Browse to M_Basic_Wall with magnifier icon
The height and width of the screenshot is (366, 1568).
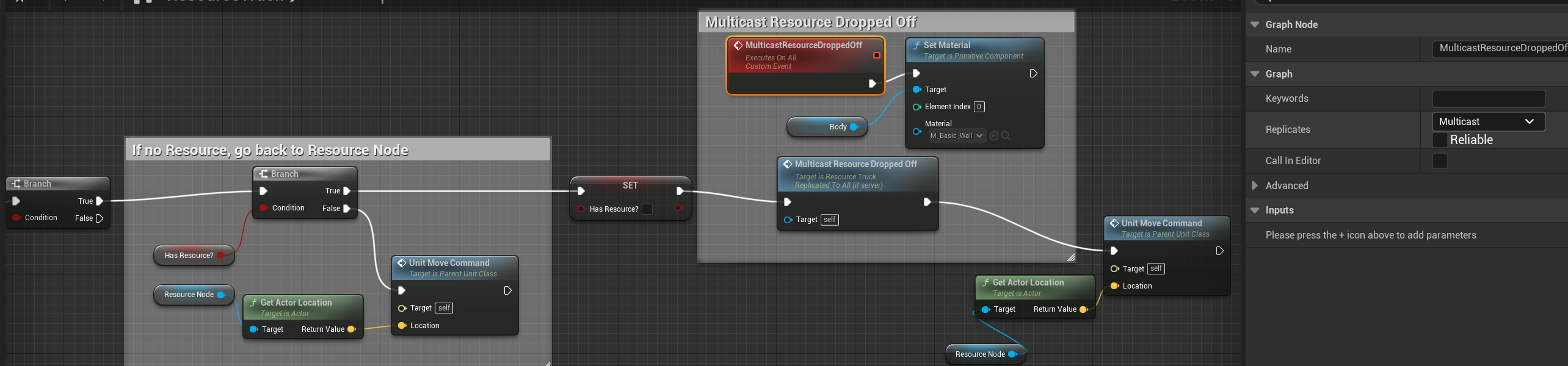1006,136
